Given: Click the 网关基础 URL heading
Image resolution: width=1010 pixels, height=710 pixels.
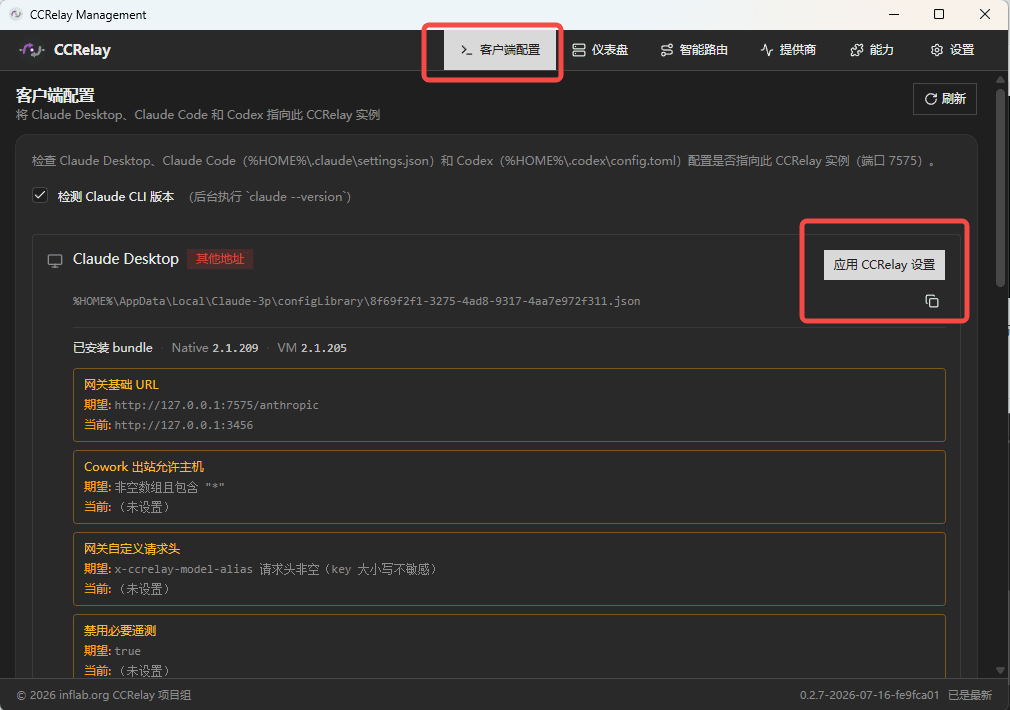Looking at the screenshot, I should pyautogui.click(x=121, y=385).
